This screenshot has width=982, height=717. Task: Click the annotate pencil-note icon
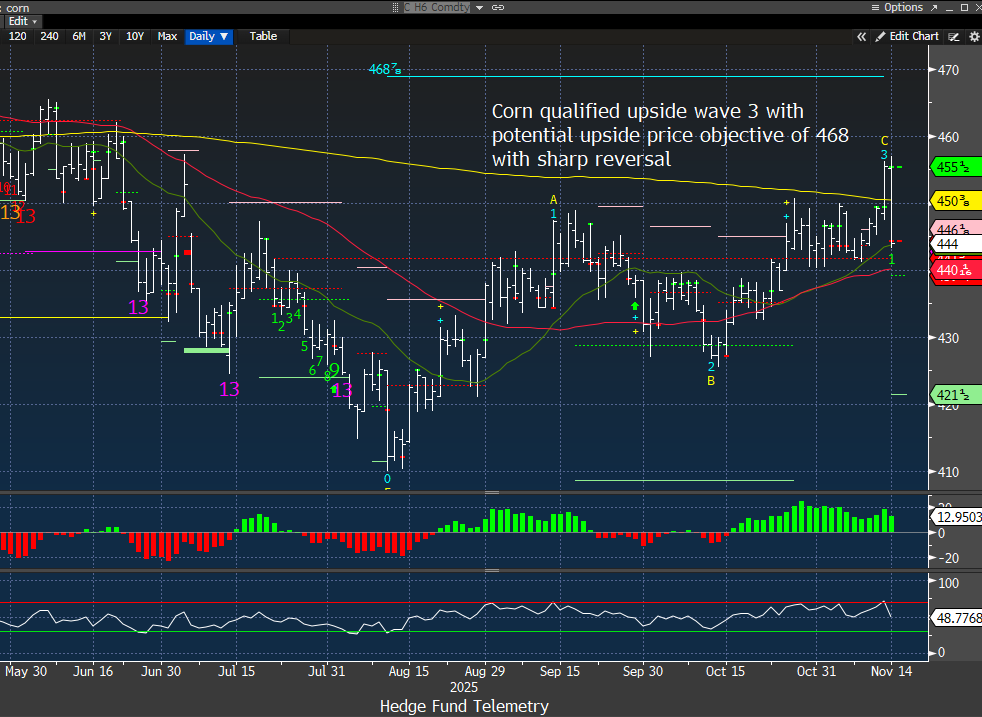click(953, 36)
